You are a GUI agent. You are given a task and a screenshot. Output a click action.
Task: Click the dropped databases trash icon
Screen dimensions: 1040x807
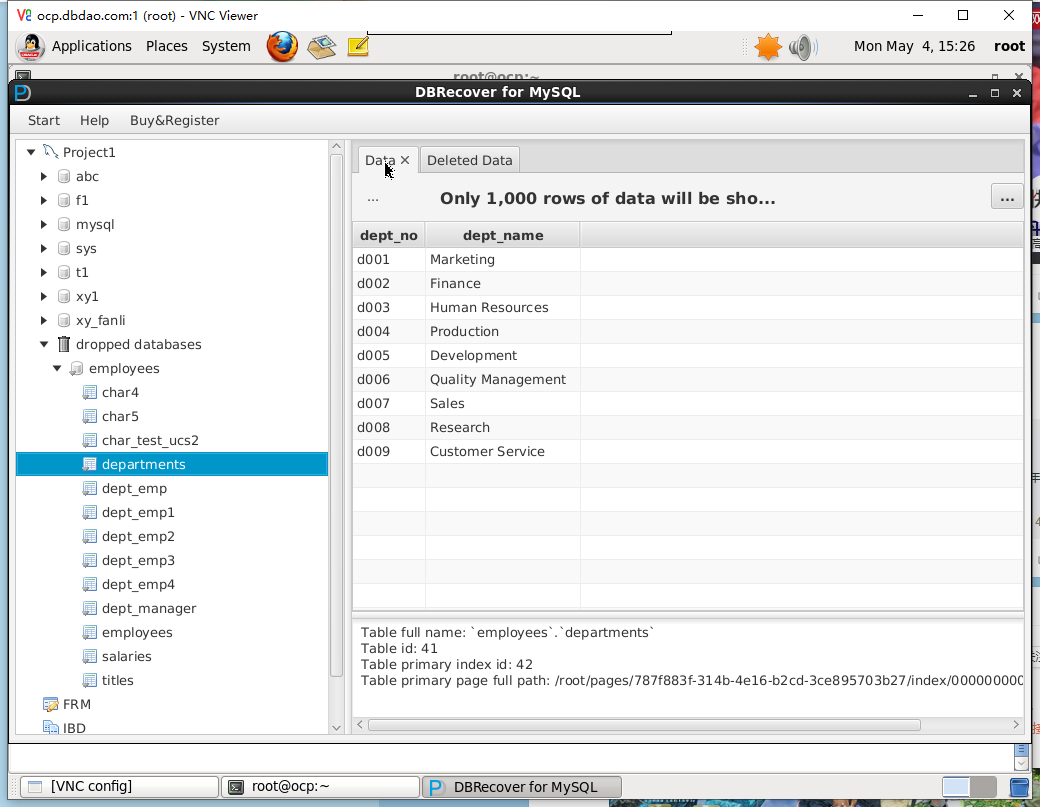(x=64, y=344)
